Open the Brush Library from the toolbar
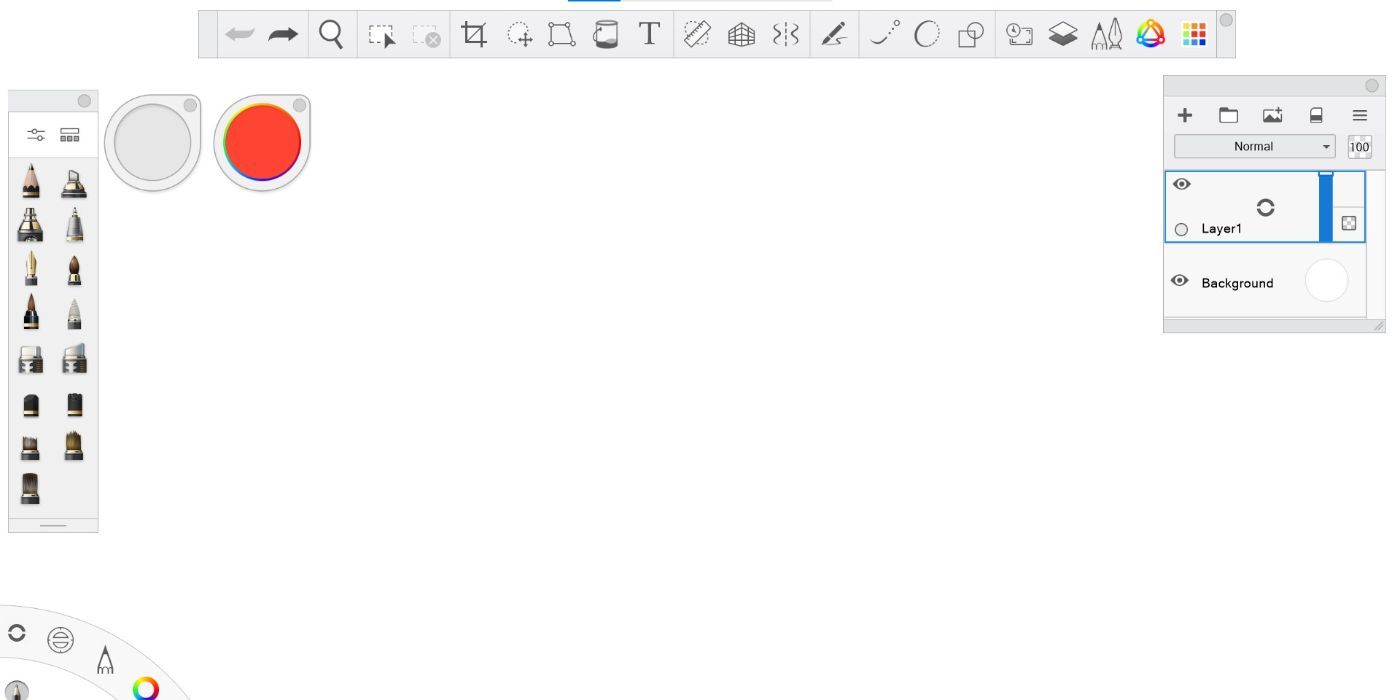Viewport: 1400px width, 700px height. 1105,33
